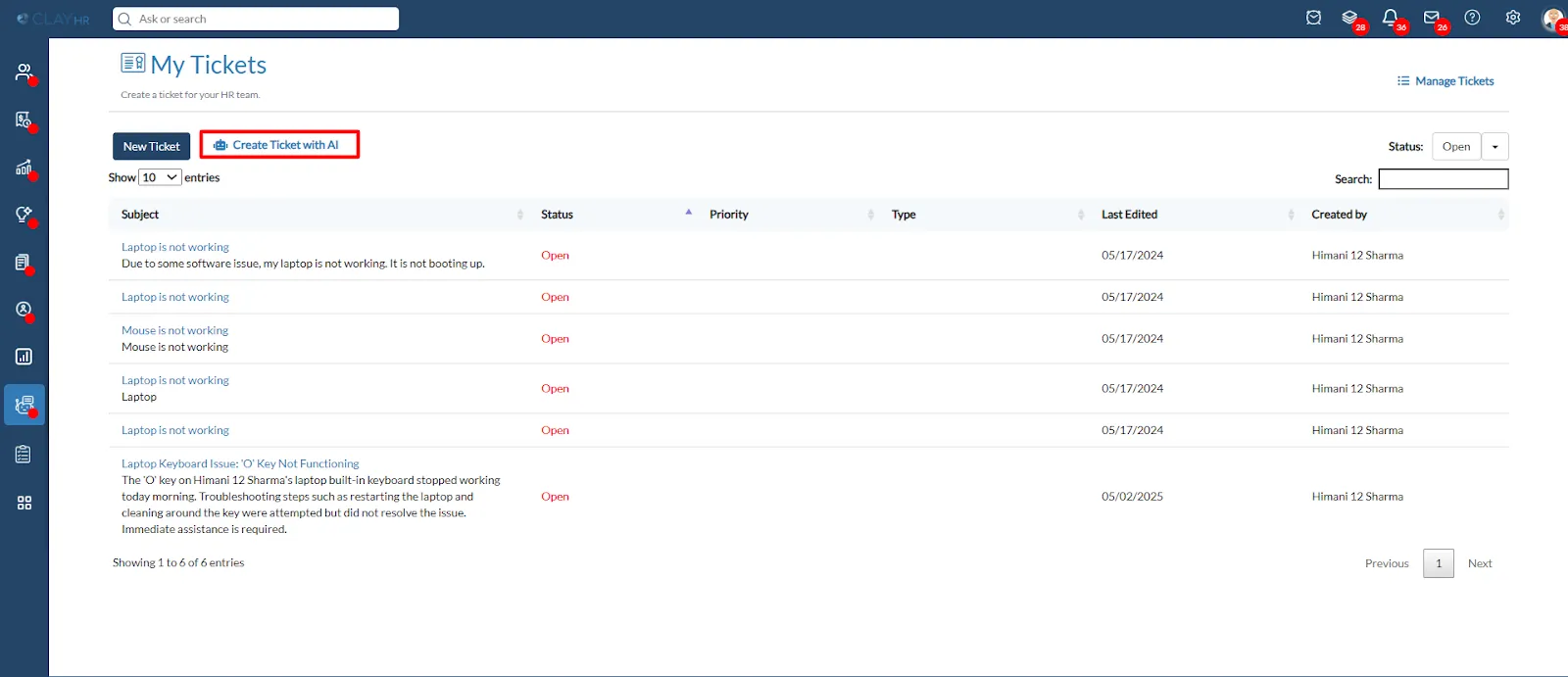Click the Type column header text

click(x=904, y=215)
